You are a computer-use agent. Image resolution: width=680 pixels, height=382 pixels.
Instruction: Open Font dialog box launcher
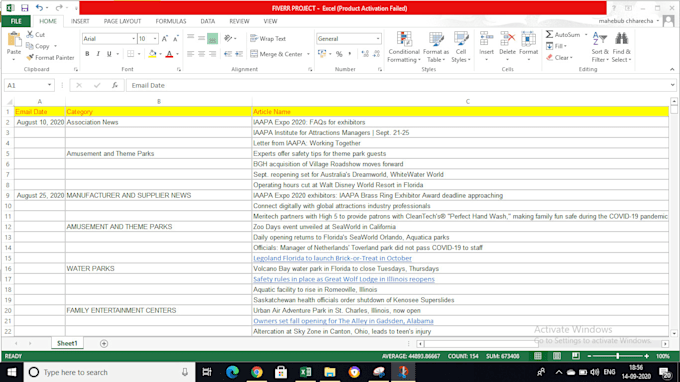click(x=179, y=69)
